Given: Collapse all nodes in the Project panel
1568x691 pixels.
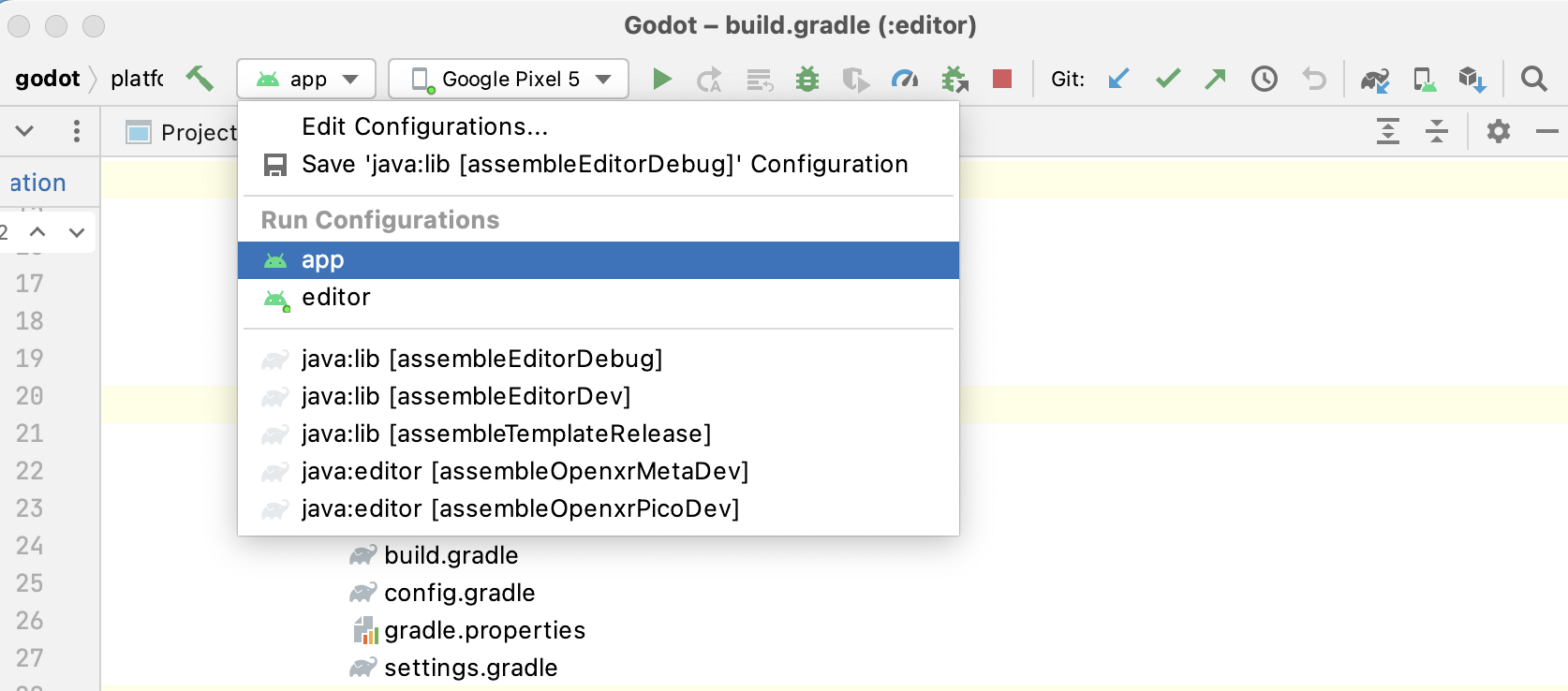Looking at the screenshot, I should [1436, 131].
